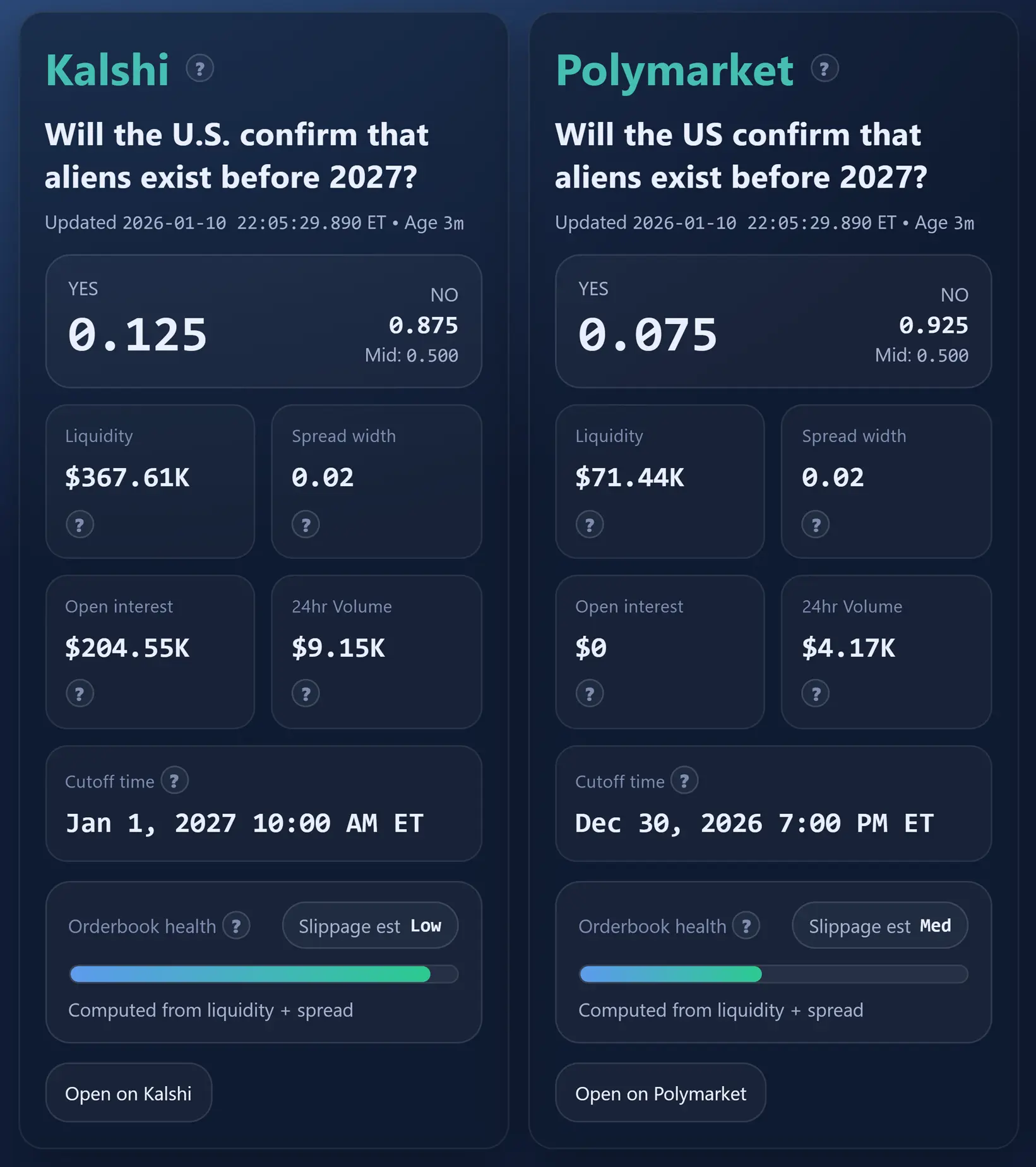Click the Spread width help icon on Kalshi card

(x=306, y=524)
